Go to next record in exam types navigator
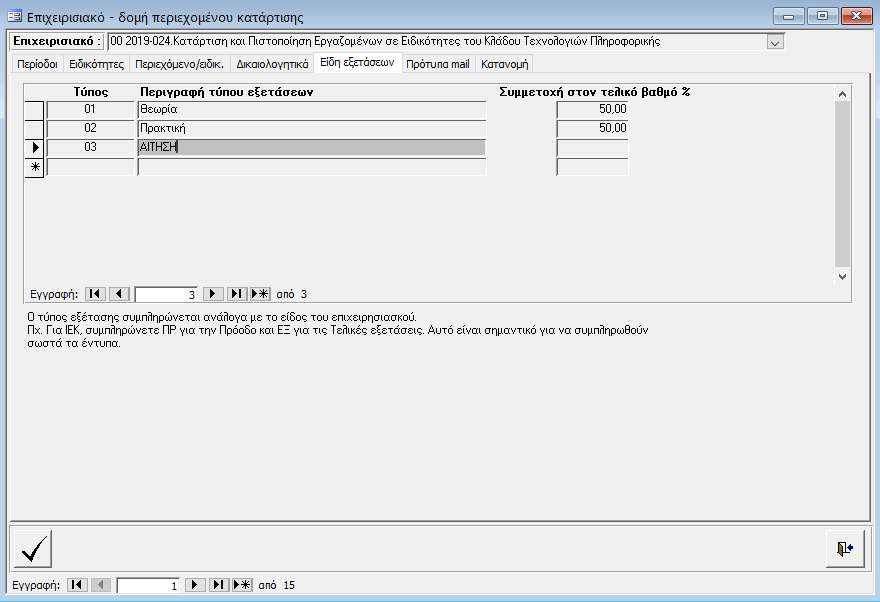Image resolution: width=880 pixels, height=602 pixels. pos(213,294)
